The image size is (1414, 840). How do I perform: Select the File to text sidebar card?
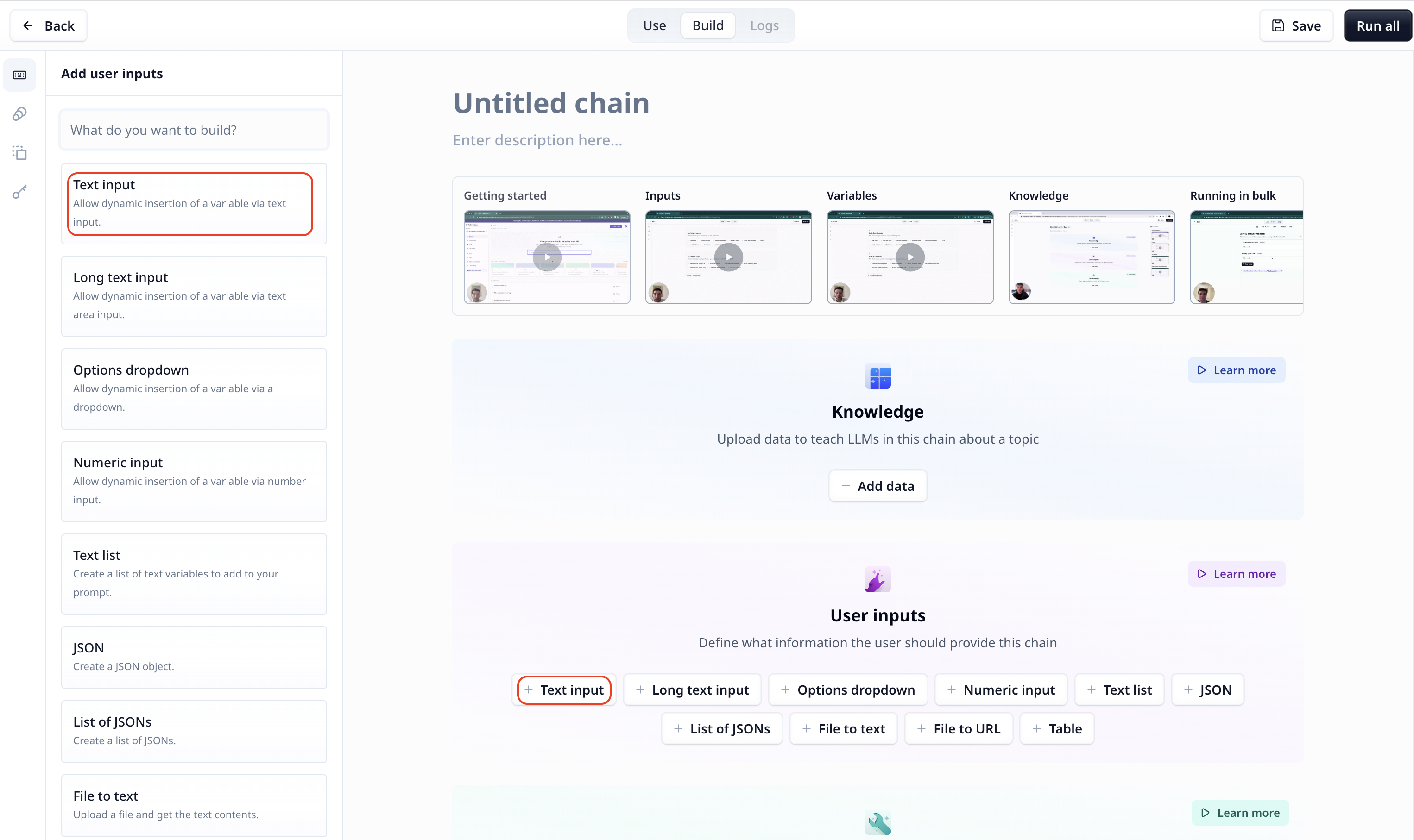[194, 805]
